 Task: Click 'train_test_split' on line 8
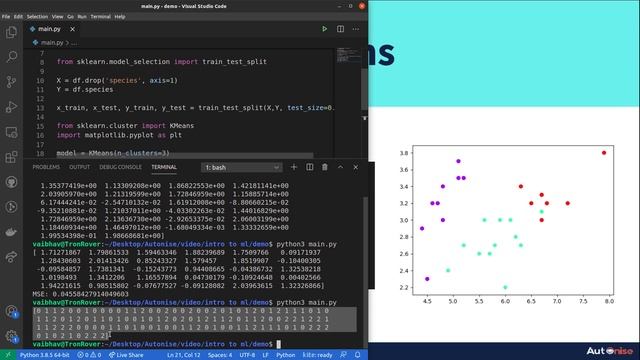coord(234,62)
